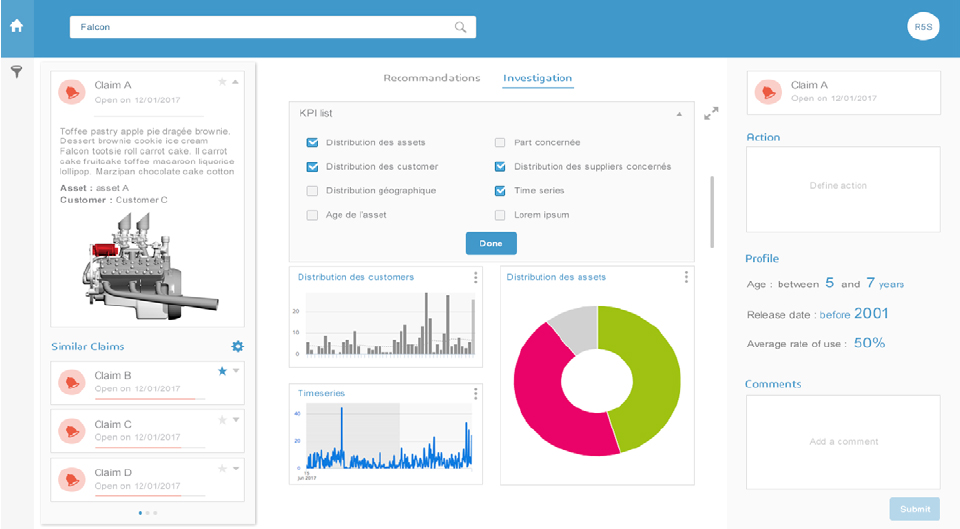960x529 pixels.
Task: Open options menu for Distribution des customers chart
Action: tap(475, 277)
